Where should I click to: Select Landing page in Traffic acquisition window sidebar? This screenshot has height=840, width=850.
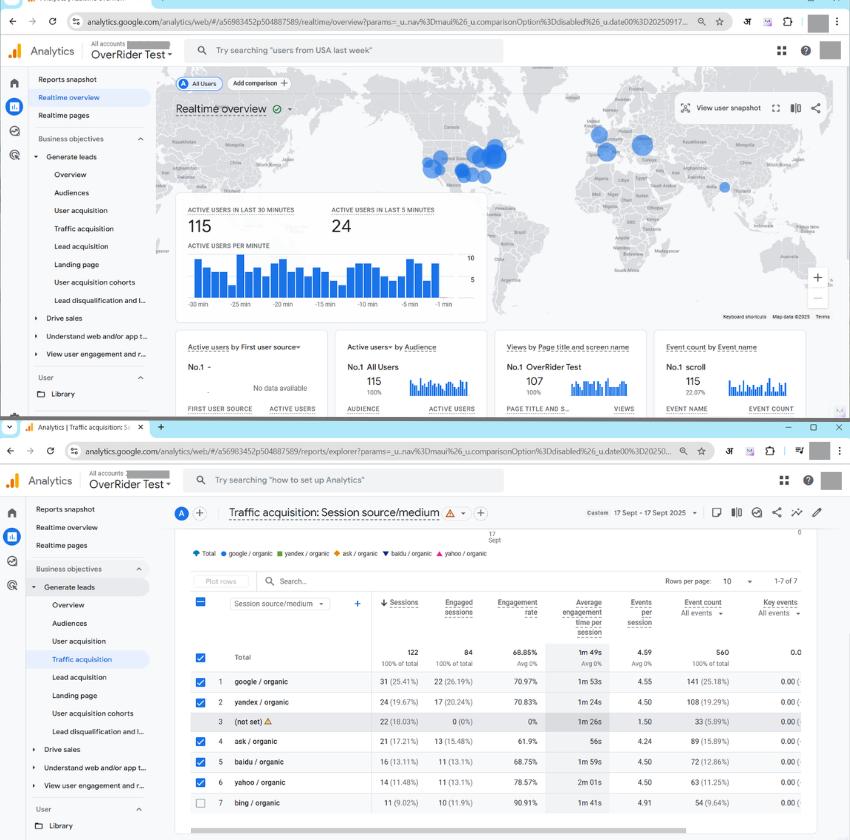[x=75, y=695]
